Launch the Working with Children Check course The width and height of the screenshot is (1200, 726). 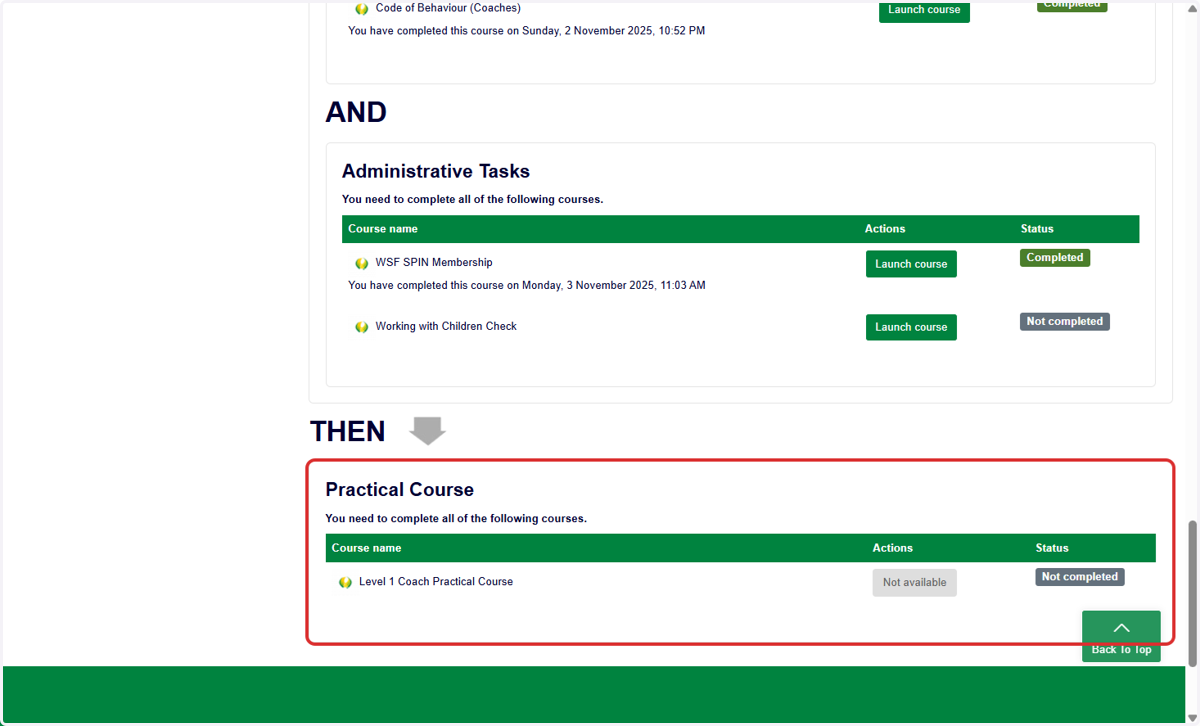coord(911,327)
